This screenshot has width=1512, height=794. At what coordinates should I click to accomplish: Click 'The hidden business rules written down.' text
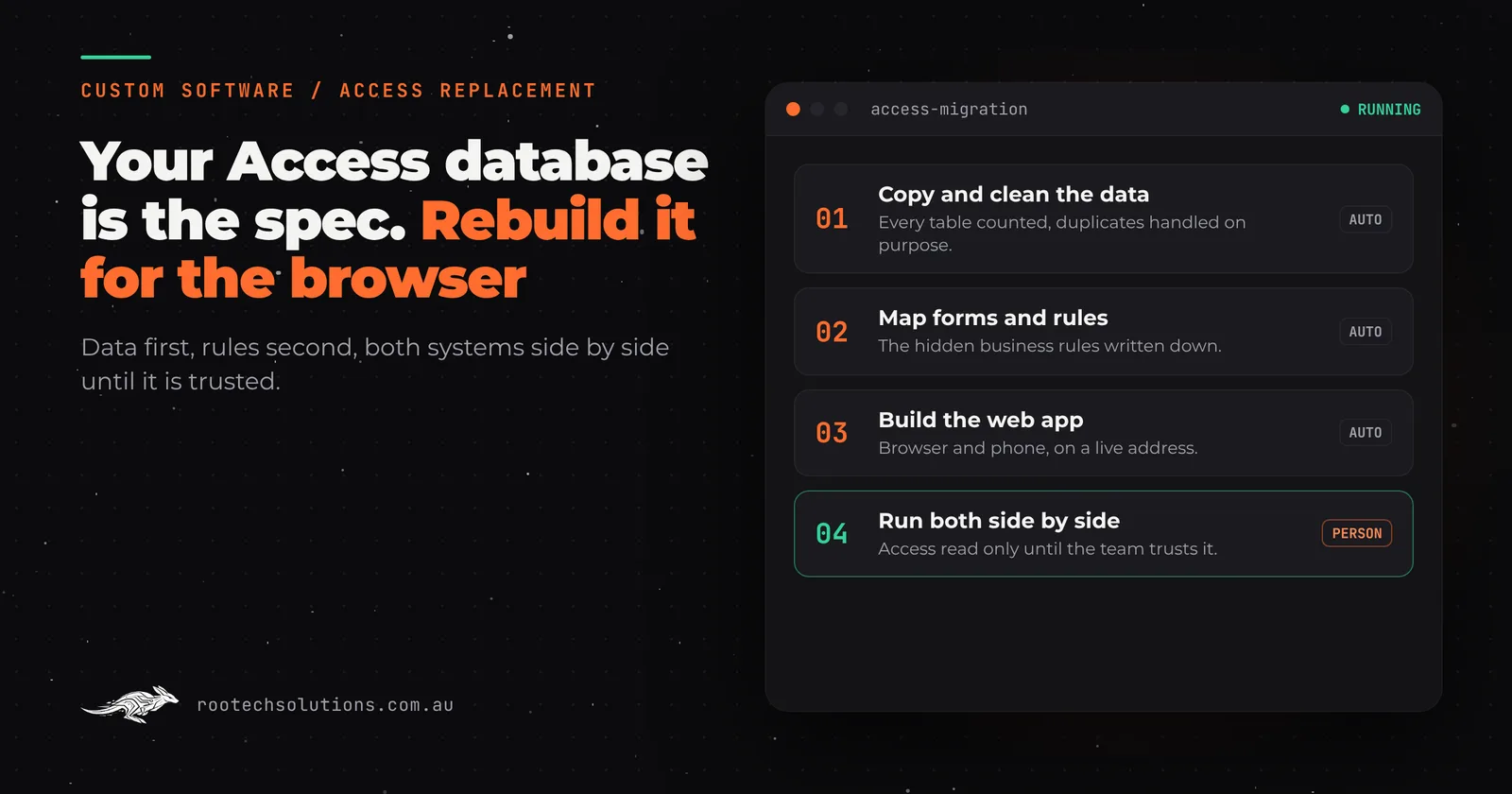1050,346
